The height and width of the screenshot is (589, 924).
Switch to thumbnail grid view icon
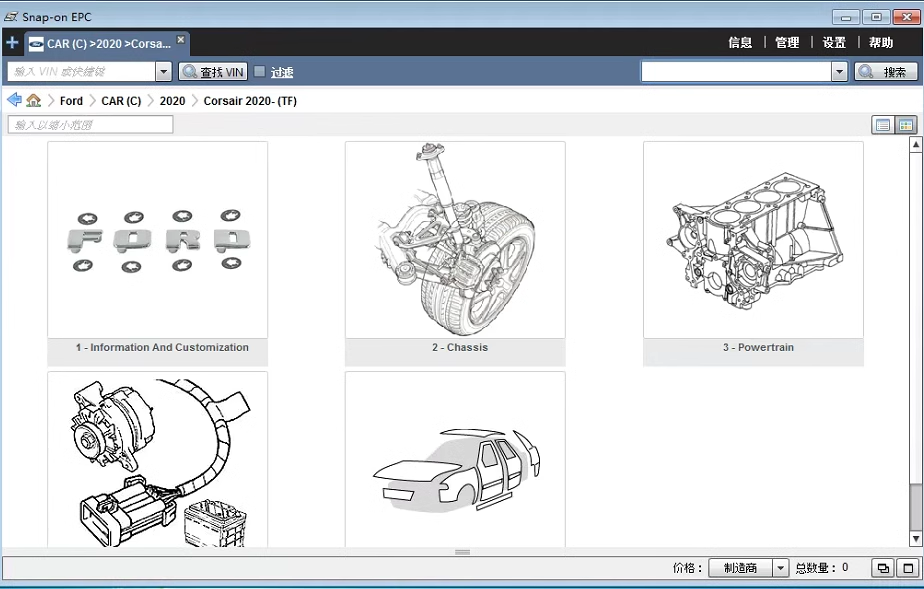906,124
